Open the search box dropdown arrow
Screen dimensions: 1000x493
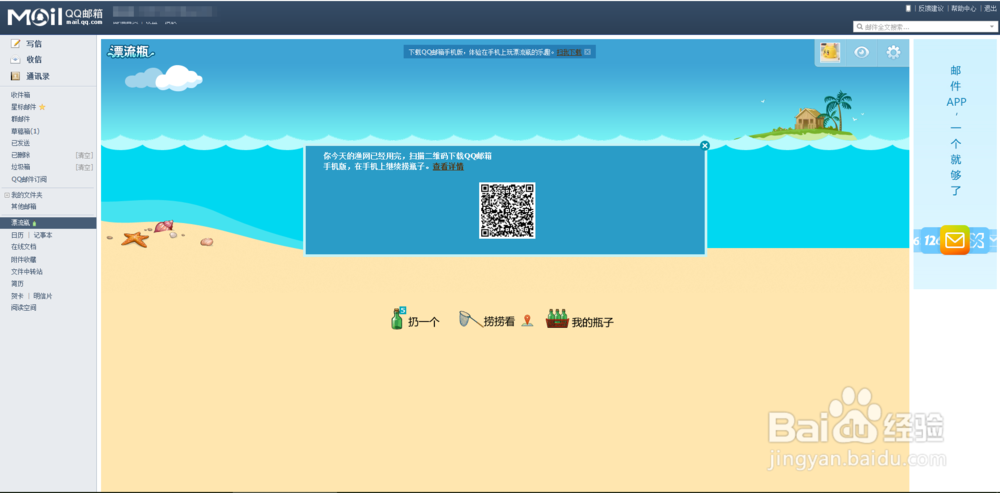click(x=992, y=27)
